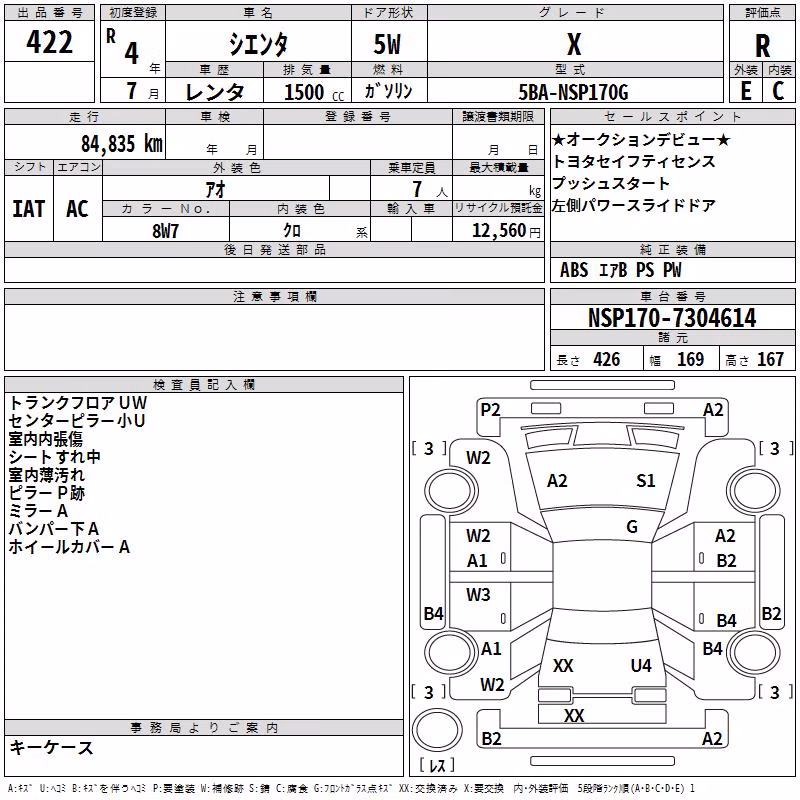Select the exterior rating E
This screenshot has width=800, height=800.
tap(746, 91)
